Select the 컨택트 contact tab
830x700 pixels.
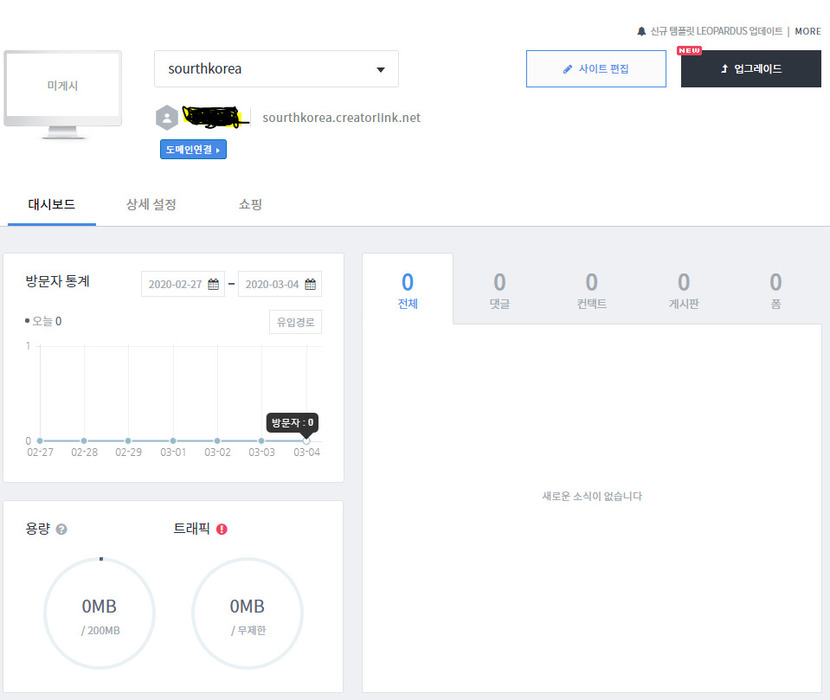[591, 290]
